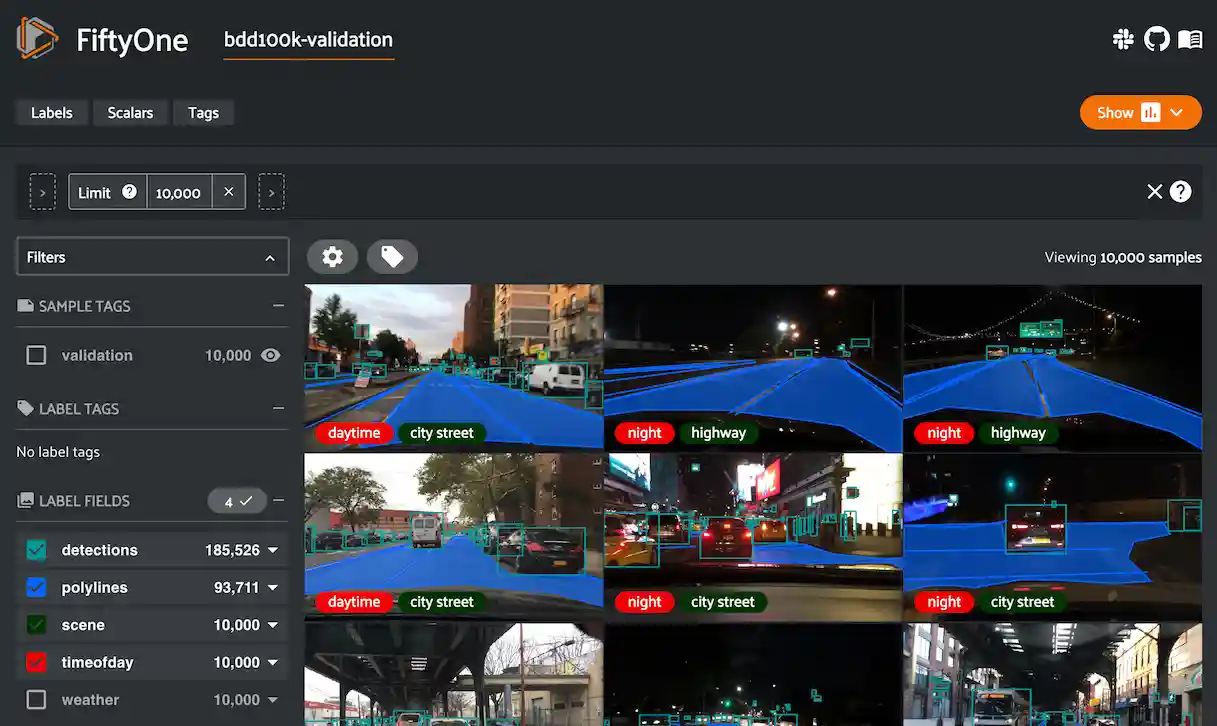The width and height of the screenshot is (1217, 726).
Task: Click the tag samples icon button
Action: (x=392, y=257)
